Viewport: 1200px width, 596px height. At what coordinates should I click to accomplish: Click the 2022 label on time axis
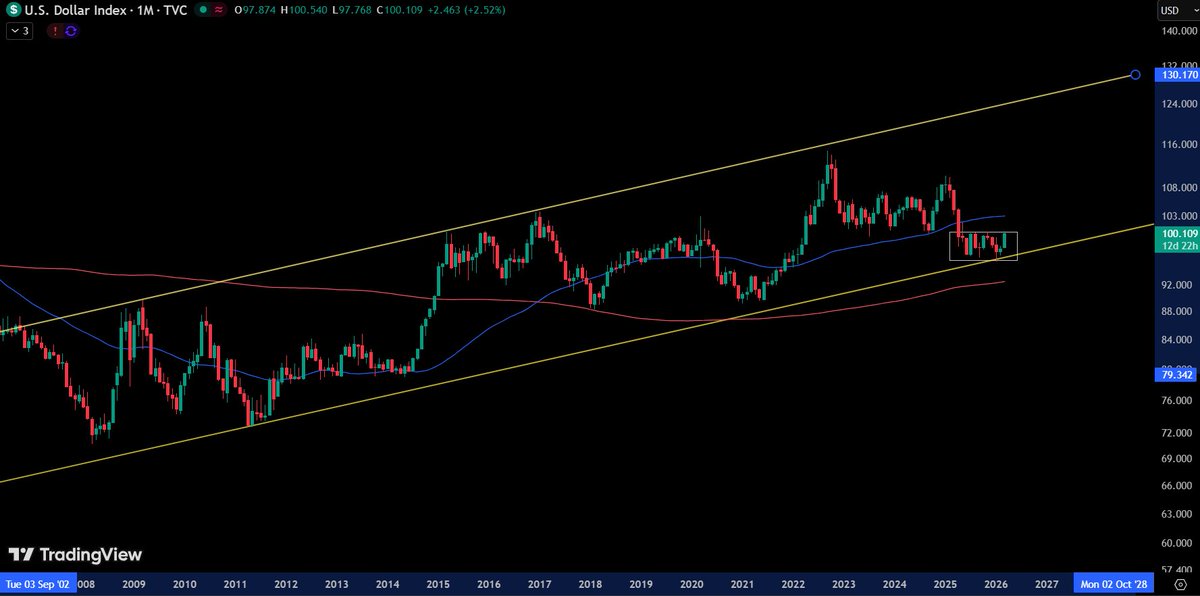click(793, 583)
